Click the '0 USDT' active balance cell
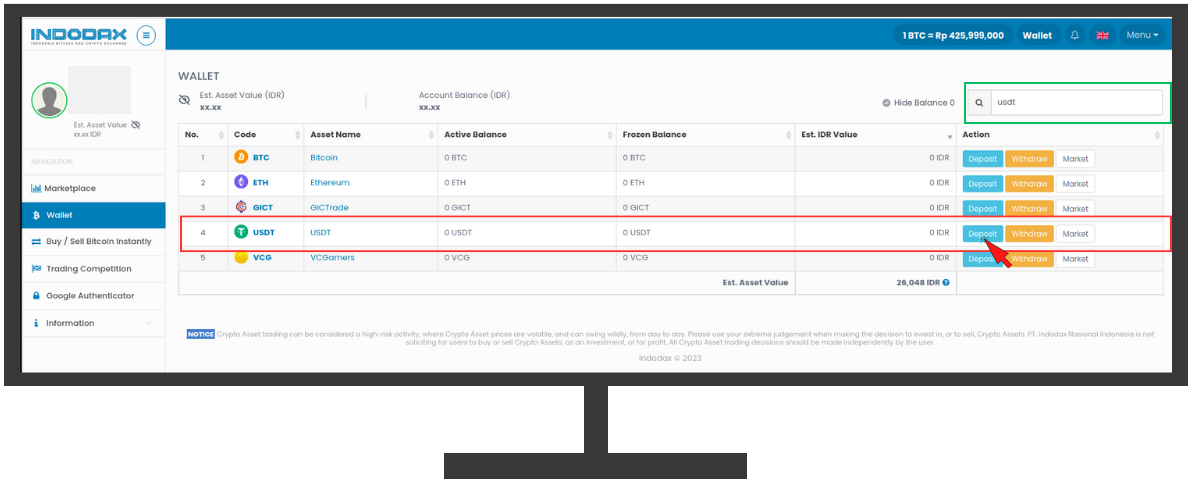The image size is (1193, 483). click(527, 232)
